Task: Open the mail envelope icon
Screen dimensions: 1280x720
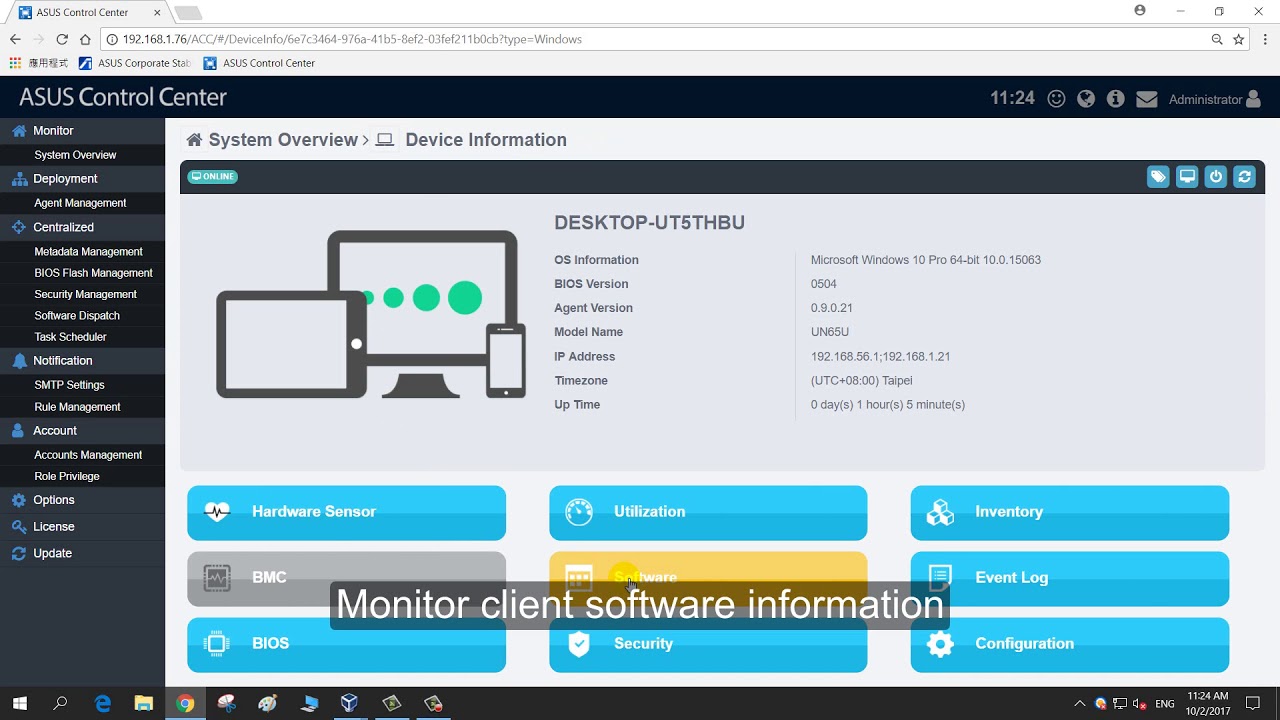Action: (1147, 99)
